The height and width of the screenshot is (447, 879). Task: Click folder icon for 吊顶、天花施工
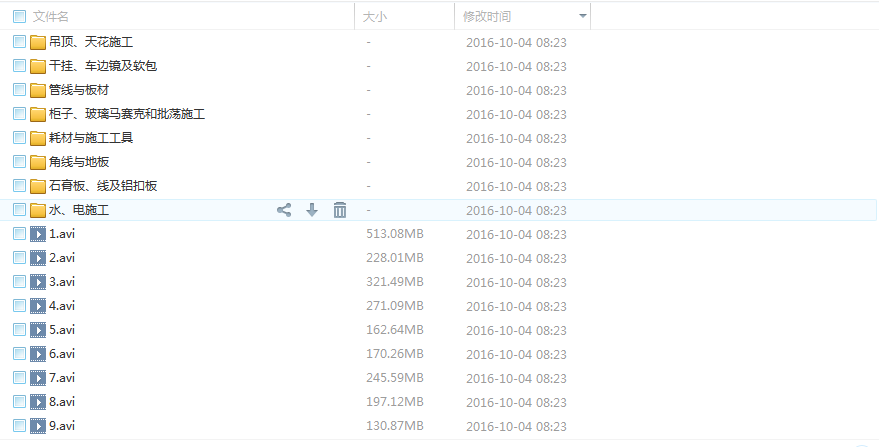point(38,42)
